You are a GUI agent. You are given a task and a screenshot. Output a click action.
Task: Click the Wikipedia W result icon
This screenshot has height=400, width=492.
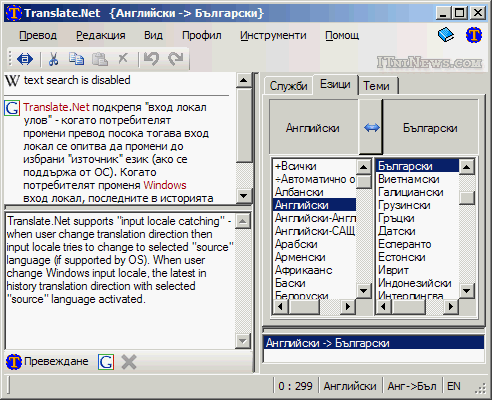12,80
